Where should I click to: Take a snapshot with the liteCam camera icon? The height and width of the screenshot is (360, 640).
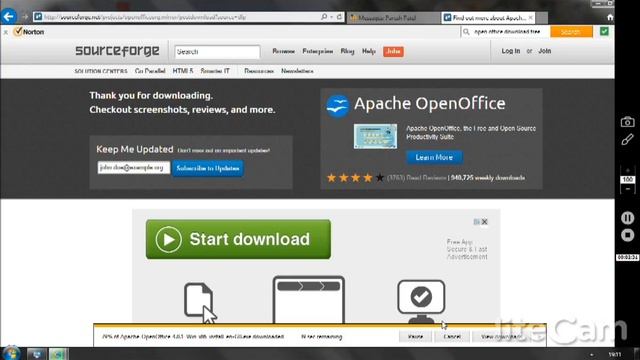[x=627, y=122]
